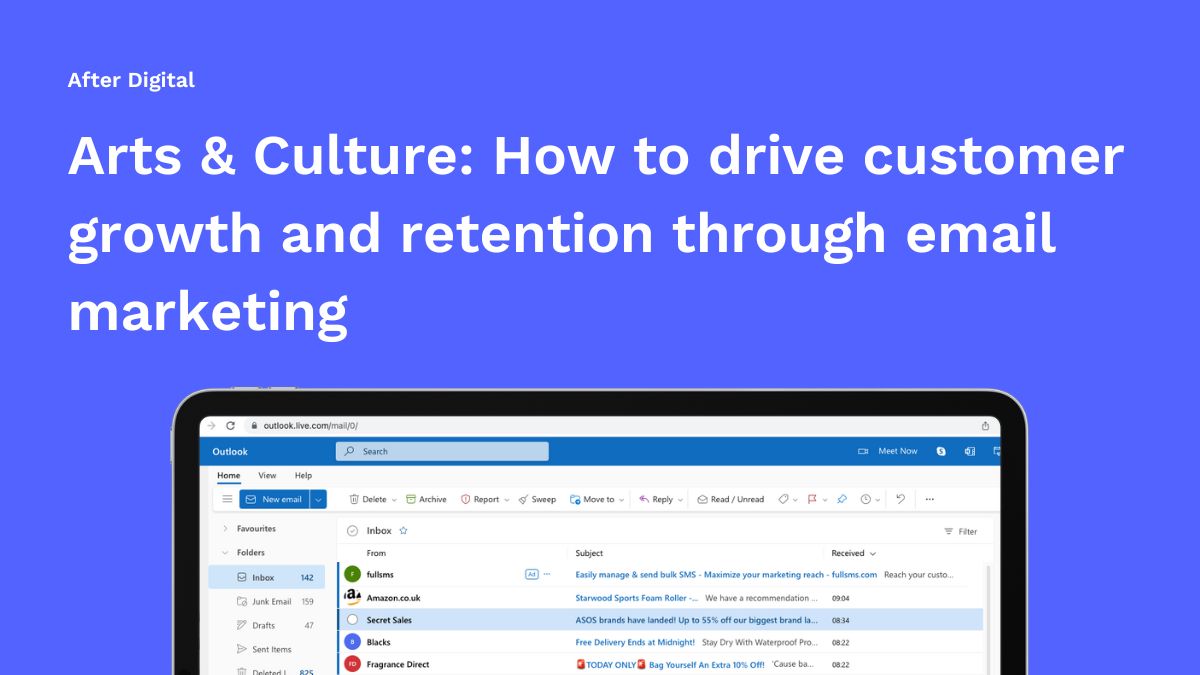Click the Amazon.co.uk sender avatar
This screenshot has width=1200, height=675.
tap(352, 597)
